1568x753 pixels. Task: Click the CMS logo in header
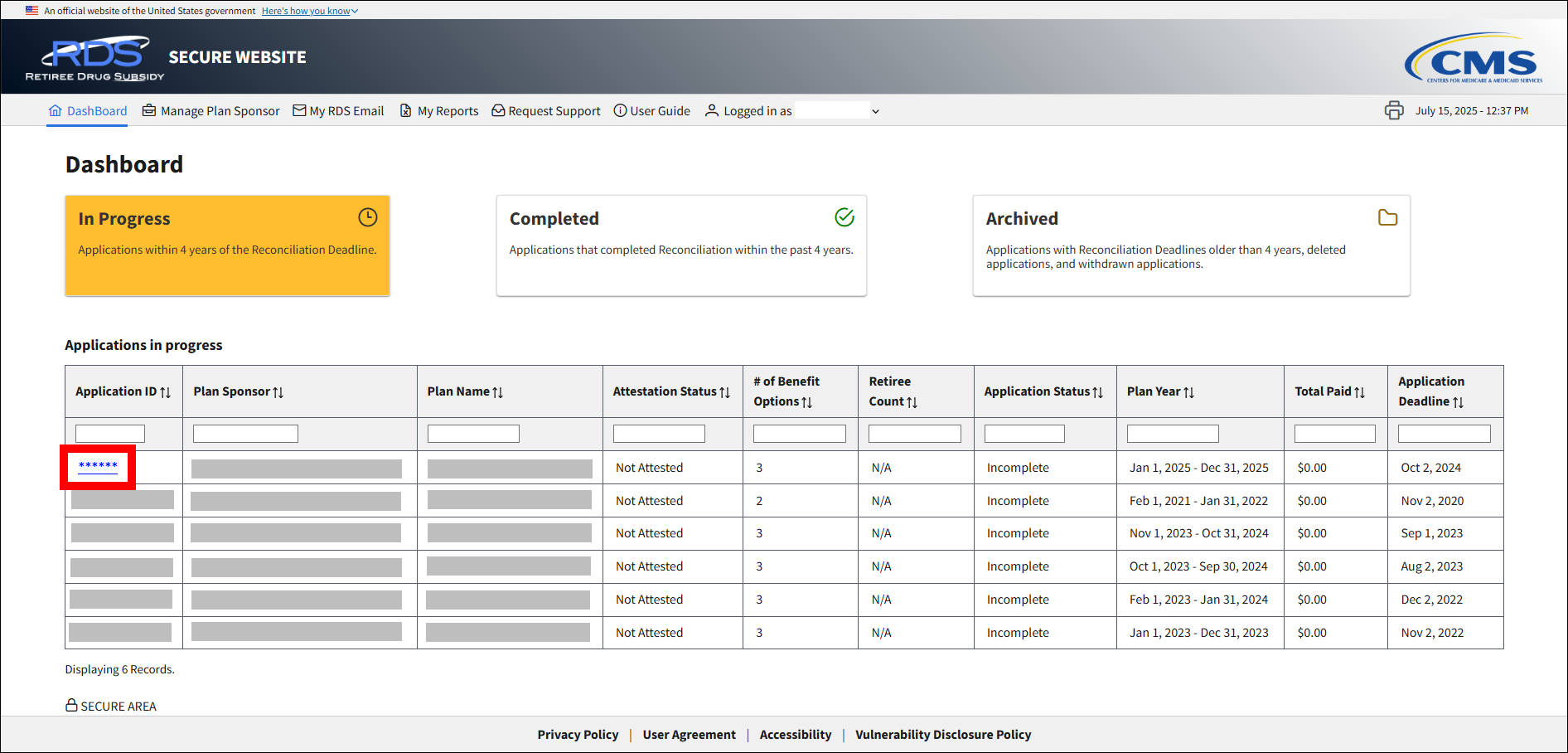(x=1473, y=58)
